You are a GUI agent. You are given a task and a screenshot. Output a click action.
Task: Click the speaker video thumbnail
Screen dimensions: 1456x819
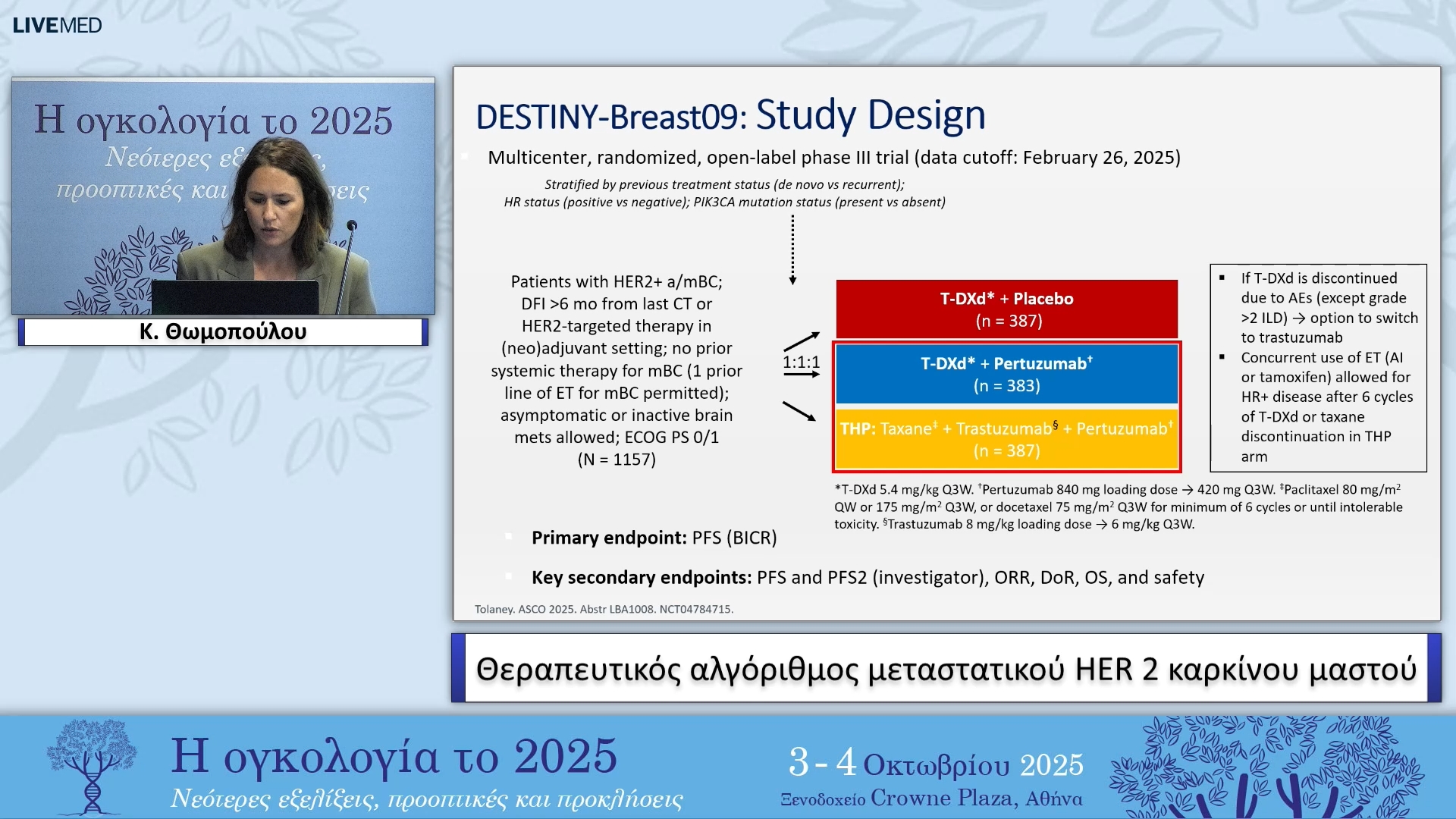(223, 196)
